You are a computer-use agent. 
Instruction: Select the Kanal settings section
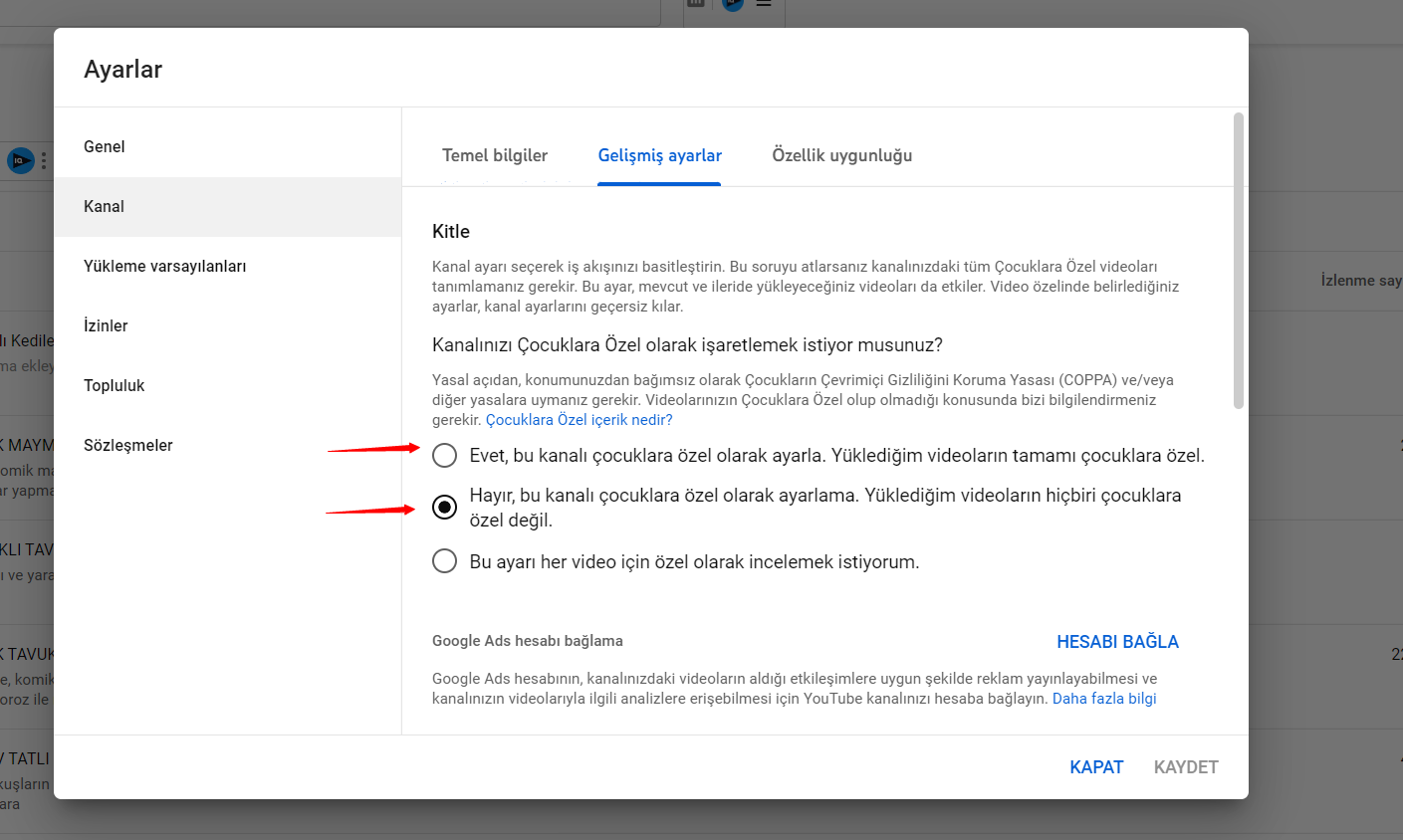coord(227,207)
